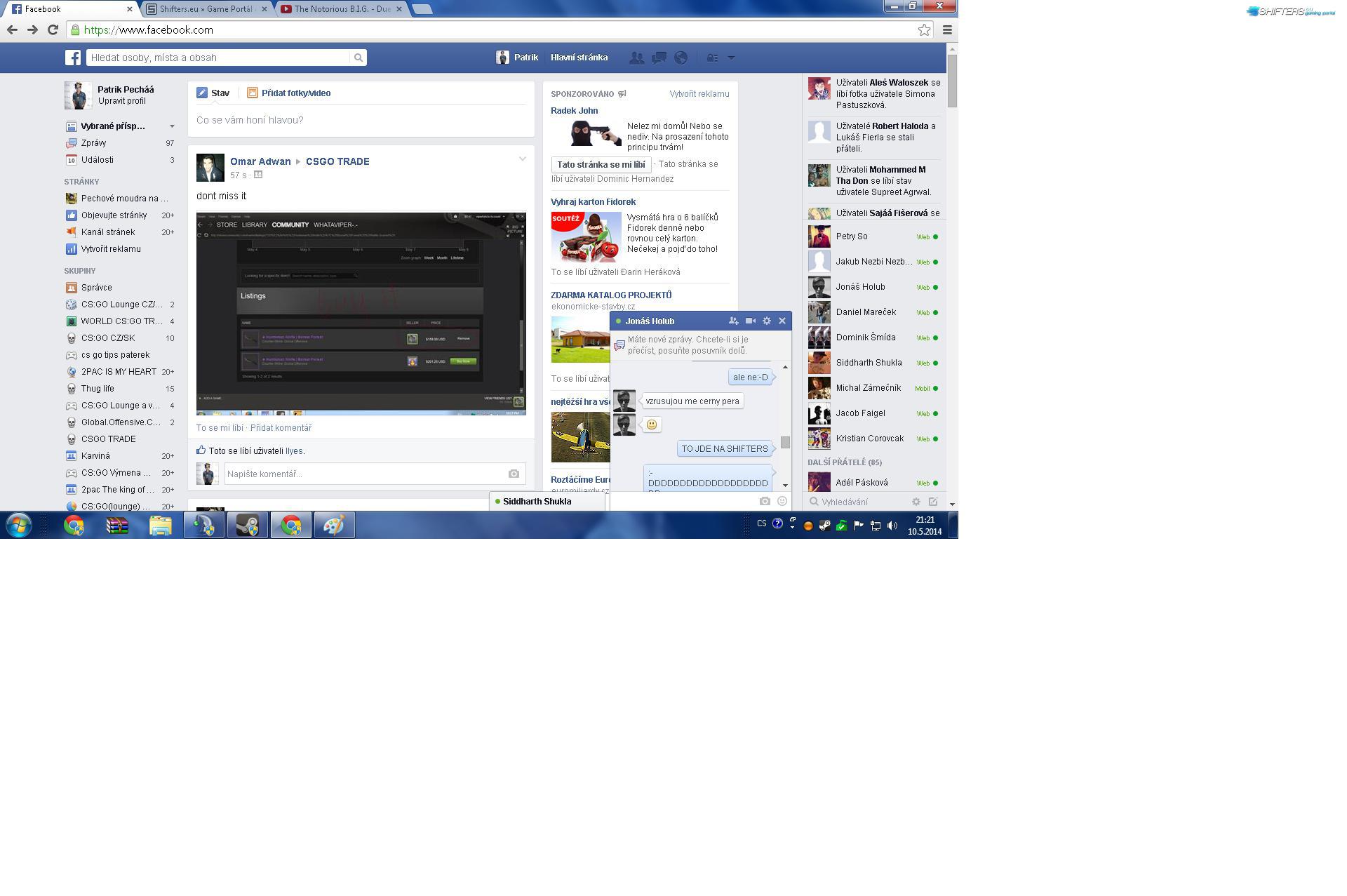The image size is (1347, 896).
Task: Click chat scroll down arrow in Jonáš Holub window
Action: (x=785, y=485)
